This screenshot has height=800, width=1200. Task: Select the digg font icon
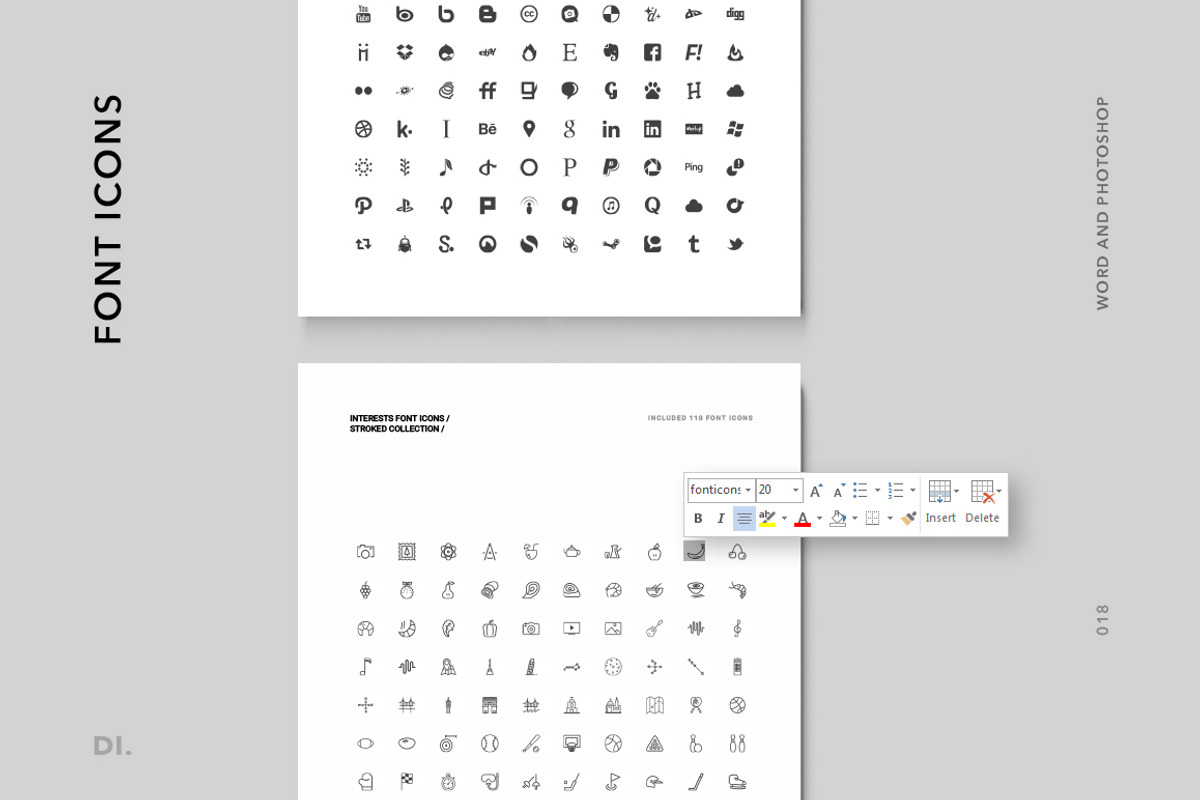click(x=735, y=14)
